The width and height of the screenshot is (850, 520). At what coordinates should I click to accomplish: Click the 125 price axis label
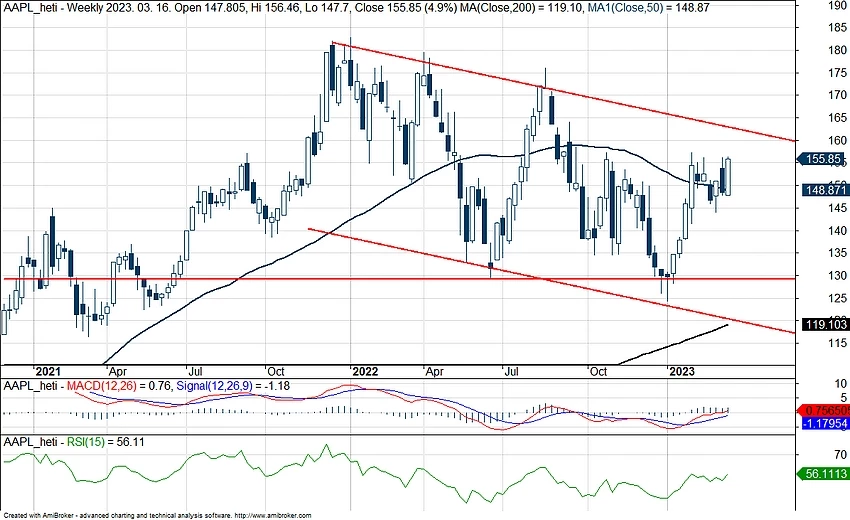point(837,298)
